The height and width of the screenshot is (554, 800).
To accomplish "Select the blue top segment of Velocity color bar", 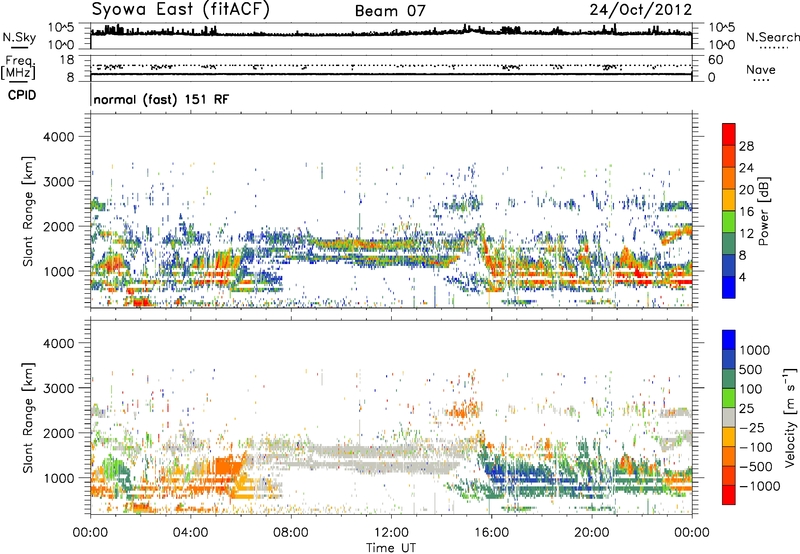I will point(729,340).
